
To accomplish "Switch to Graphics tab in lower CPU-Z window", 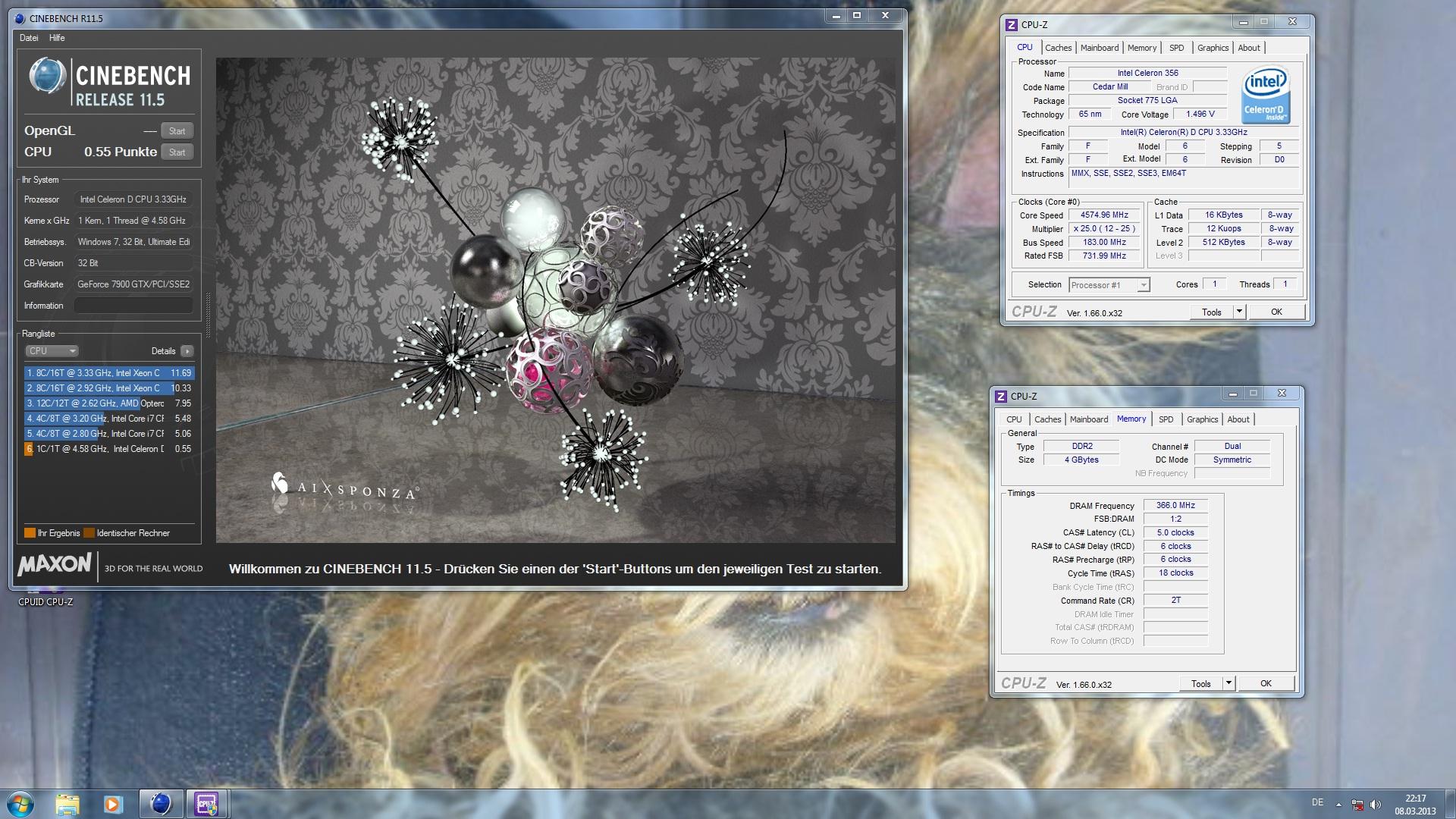I will tap(1202, 419).
